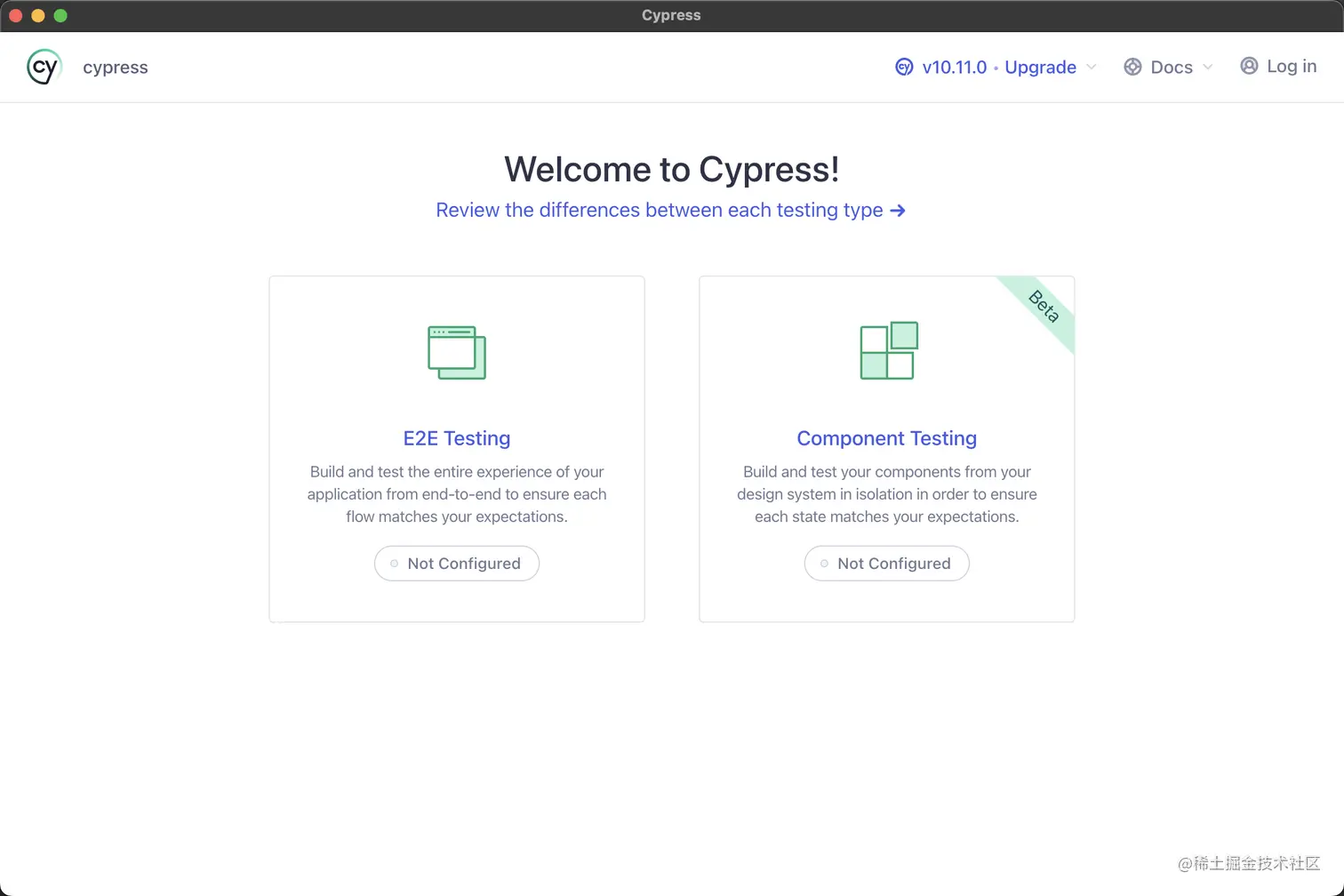The image size is (1344, 896).
Task: Click the Docs lifebuoy icon
Action: pos(1132,68)
